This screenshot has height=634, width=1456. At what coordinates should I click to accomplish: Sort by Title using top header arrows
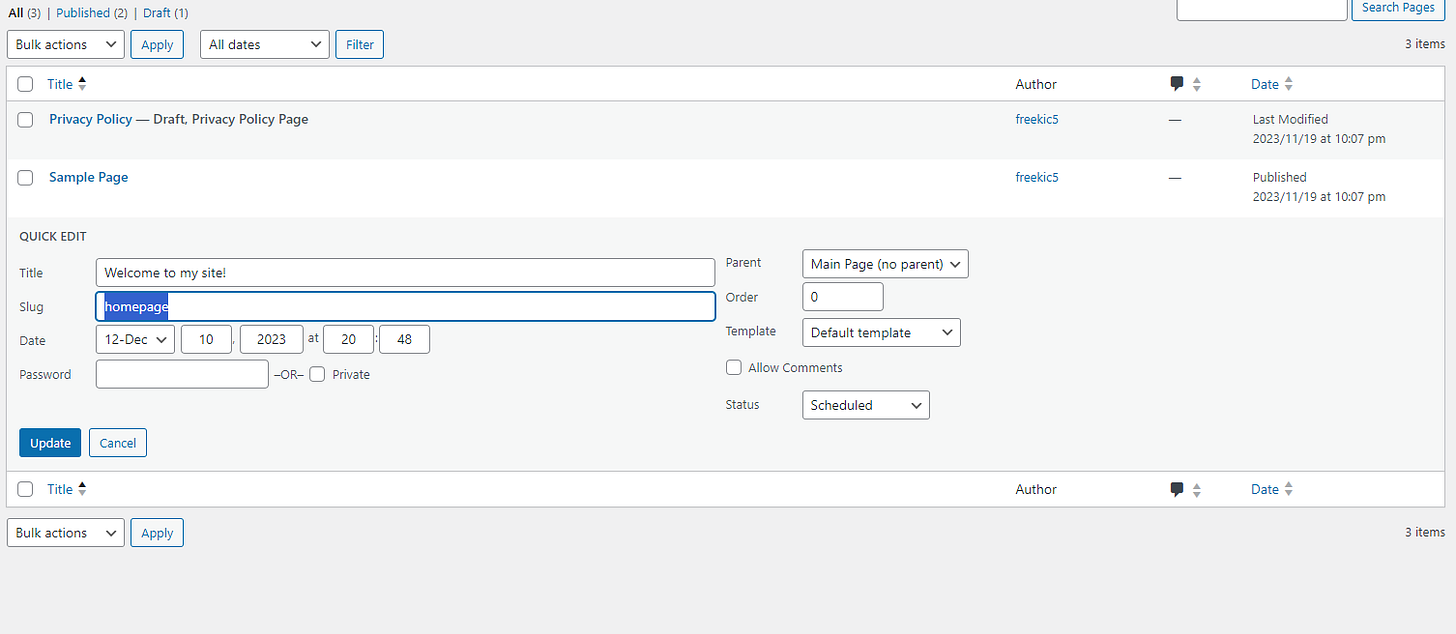[x=82, y=84]
